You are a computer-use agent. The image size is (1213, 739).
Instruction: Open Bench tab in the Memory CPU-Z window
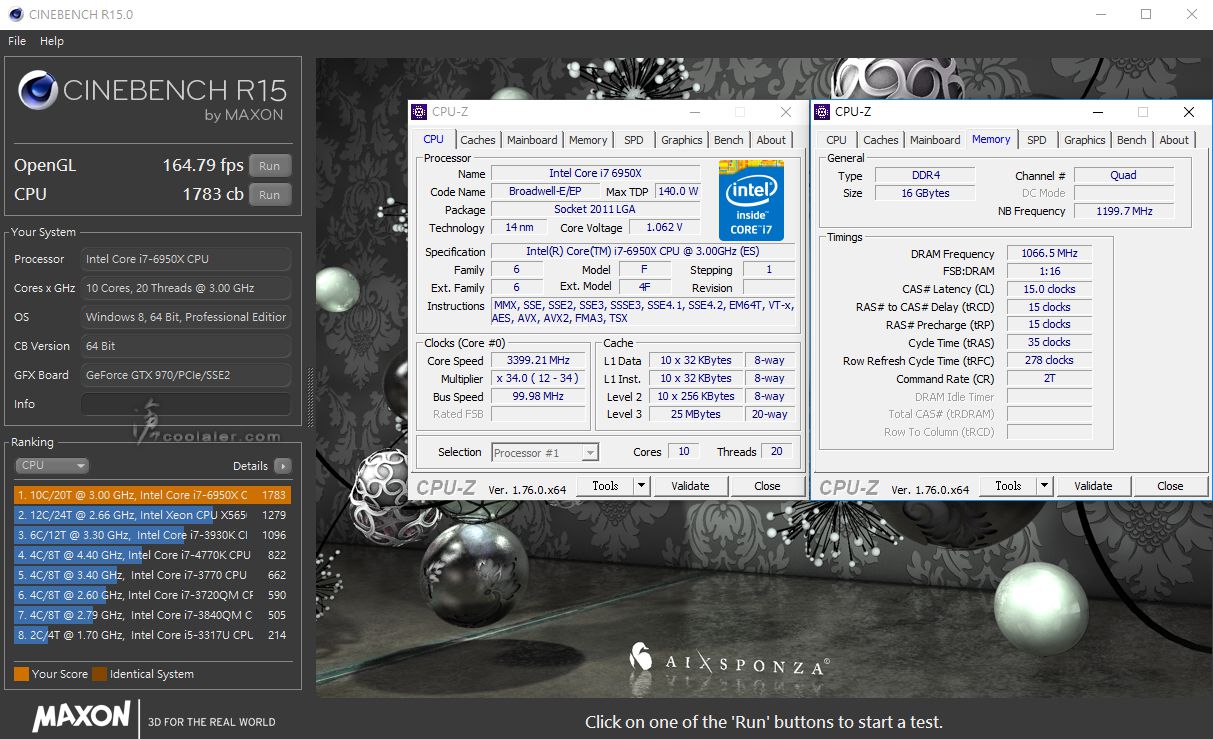1132,140
